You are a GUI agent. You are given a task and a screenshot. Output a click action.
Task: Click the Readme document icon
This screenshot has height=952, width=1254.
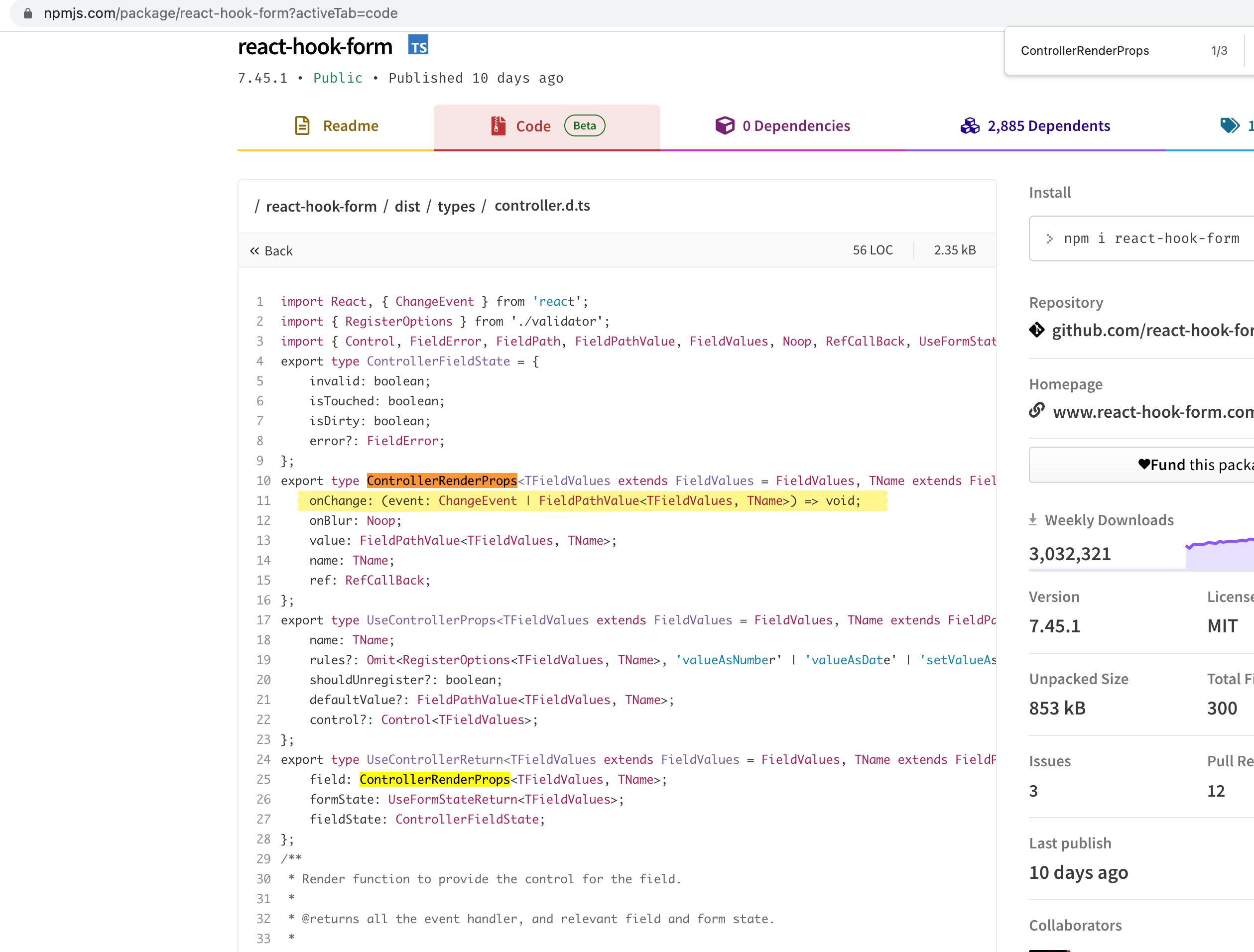click(x=303, y=125)
